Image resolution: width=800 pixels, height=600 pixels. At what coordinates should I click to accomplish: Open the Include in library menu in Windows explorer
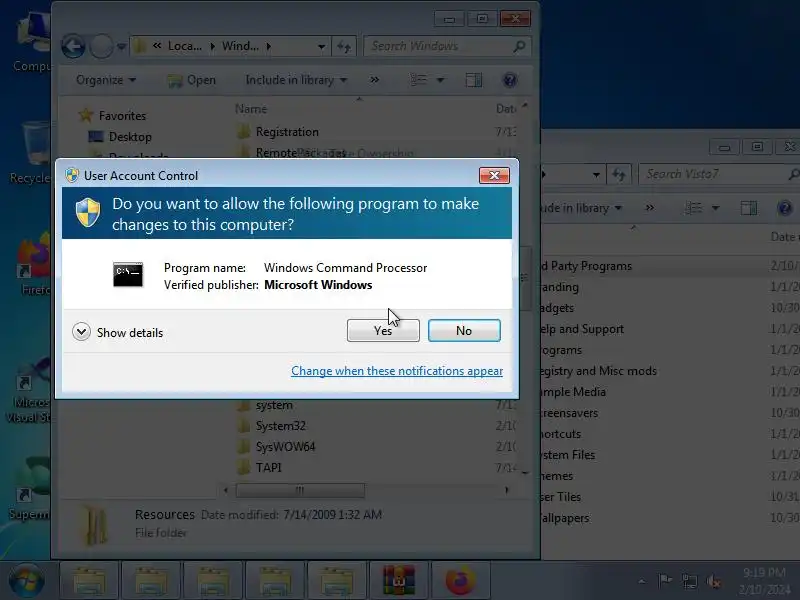pos(296,80)
